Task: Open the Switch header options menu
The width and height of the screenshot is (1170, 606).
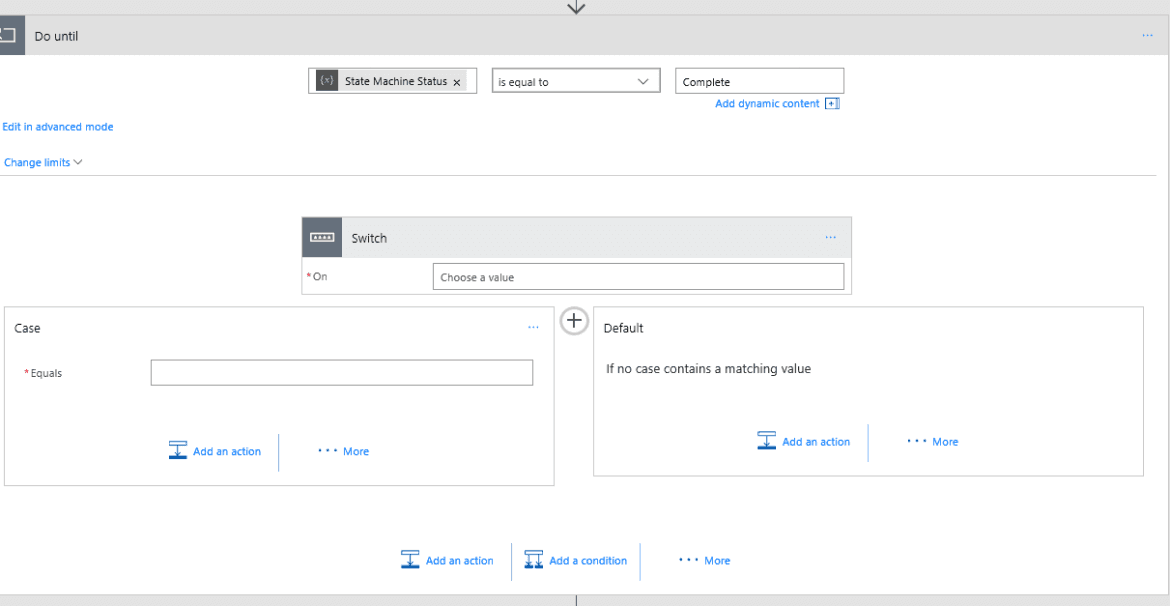Action: click(x=830, y=237)
